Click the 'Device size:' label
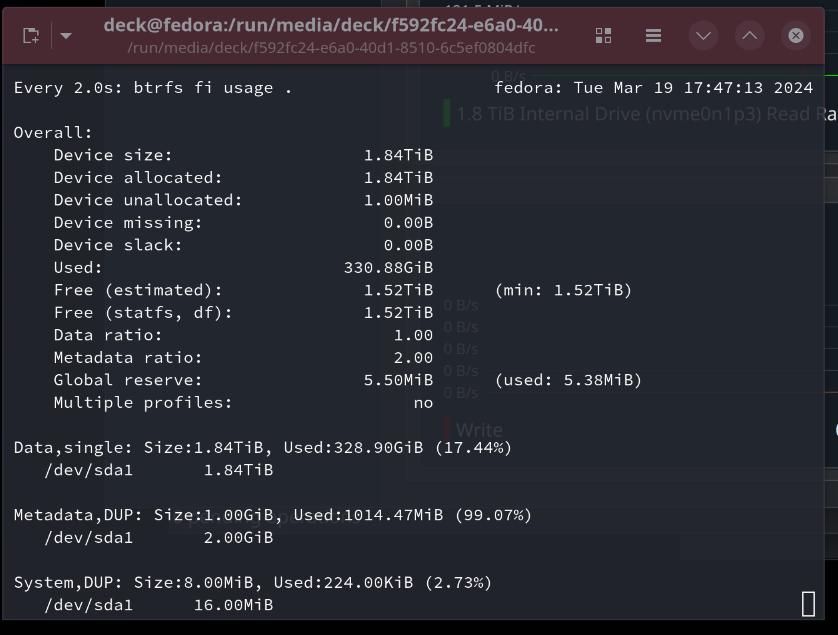The height and width of the screenshot is (635, 838). 113,155
